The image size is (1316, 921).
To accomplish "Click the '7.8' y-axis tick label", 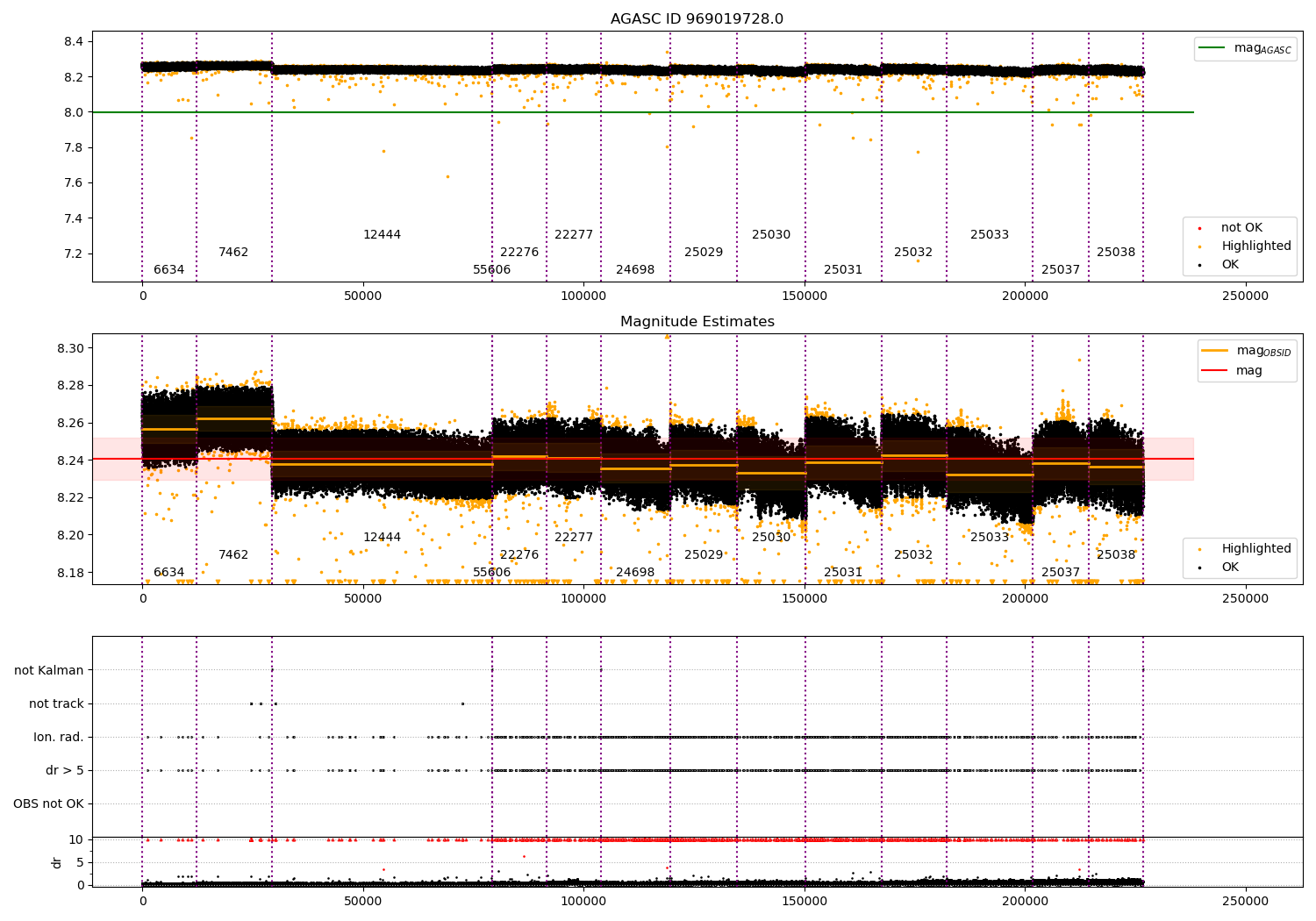I will click(74, 148).
